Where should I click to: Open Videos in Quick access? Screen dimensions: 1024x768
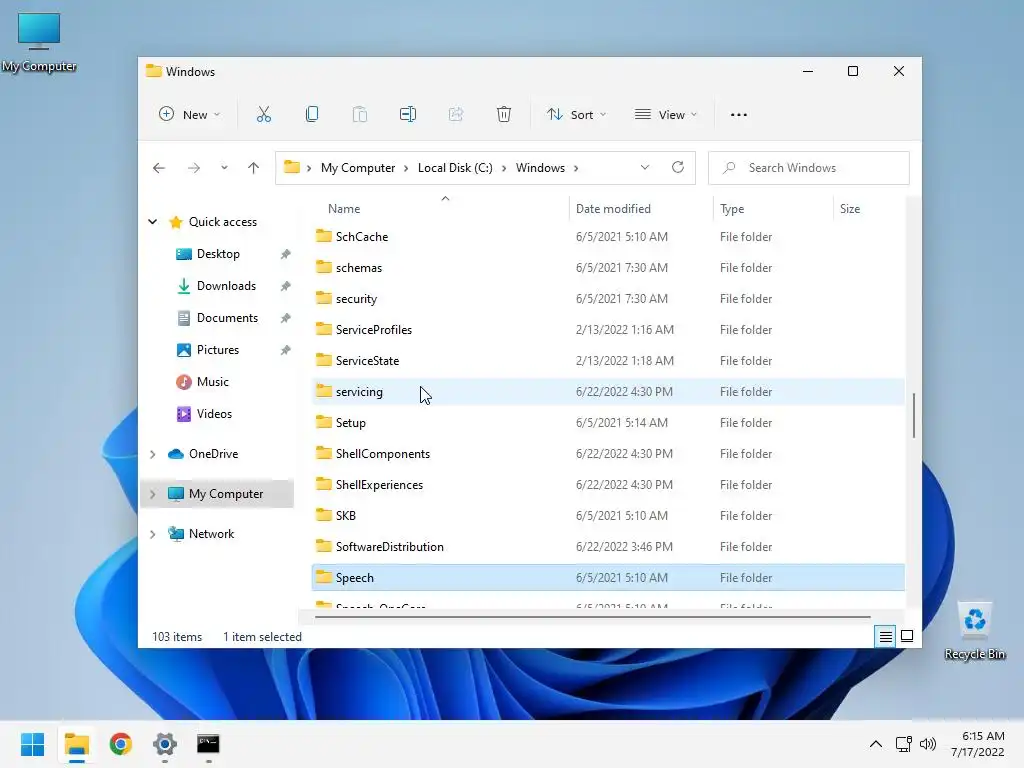[214, 413]
